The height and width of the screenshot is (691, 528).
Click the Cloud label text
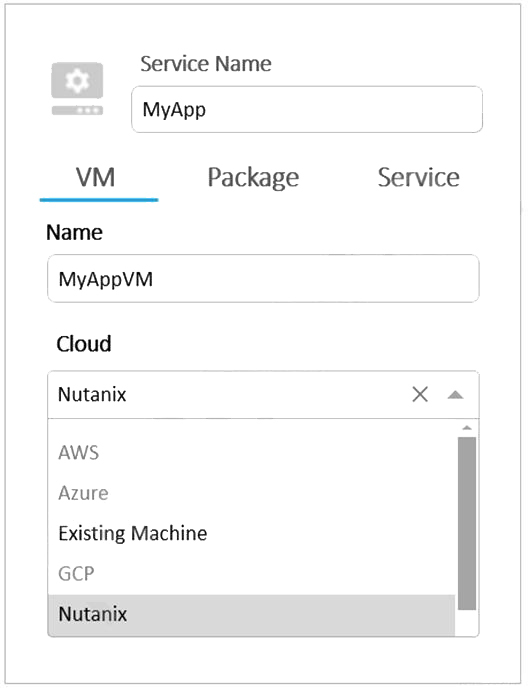click(84, 344)
